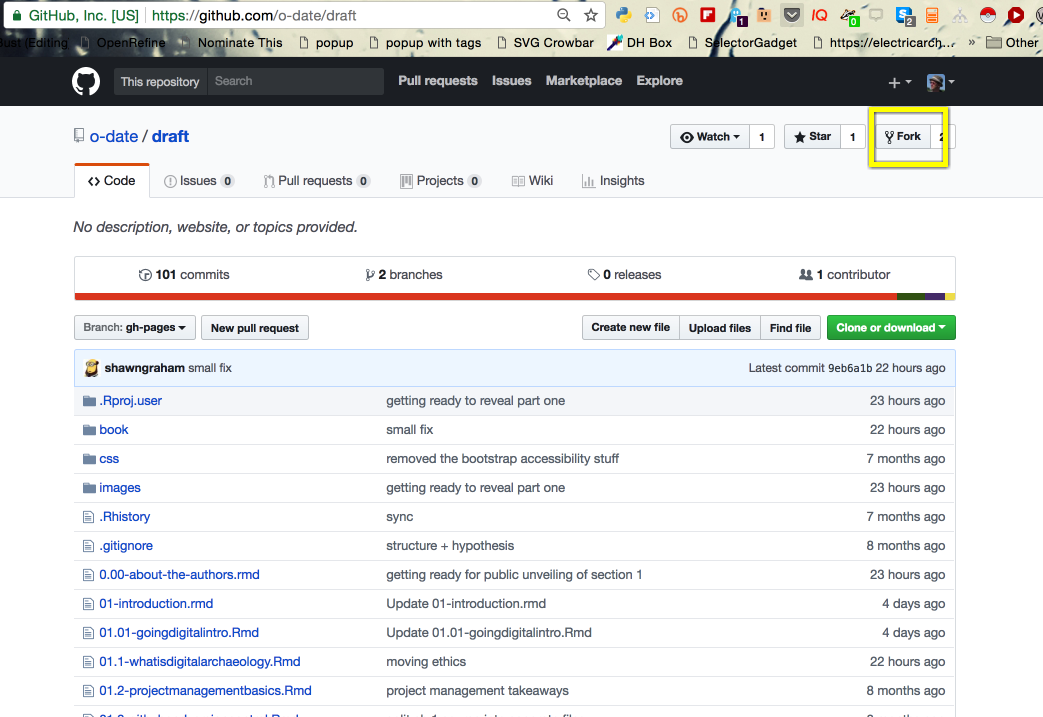Click the draft repository name link

point(170,136)
